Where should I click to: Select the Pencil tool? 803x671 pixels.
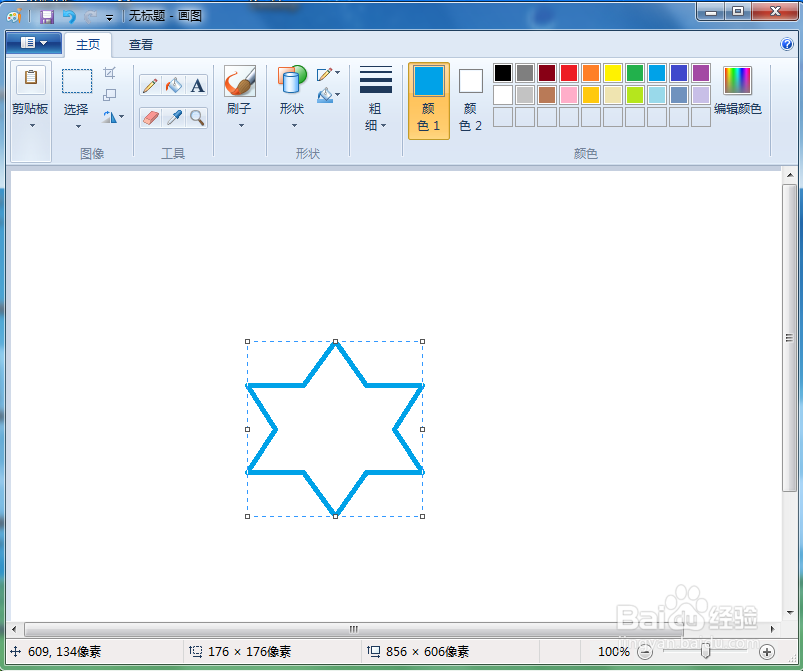tap(150, 86)
